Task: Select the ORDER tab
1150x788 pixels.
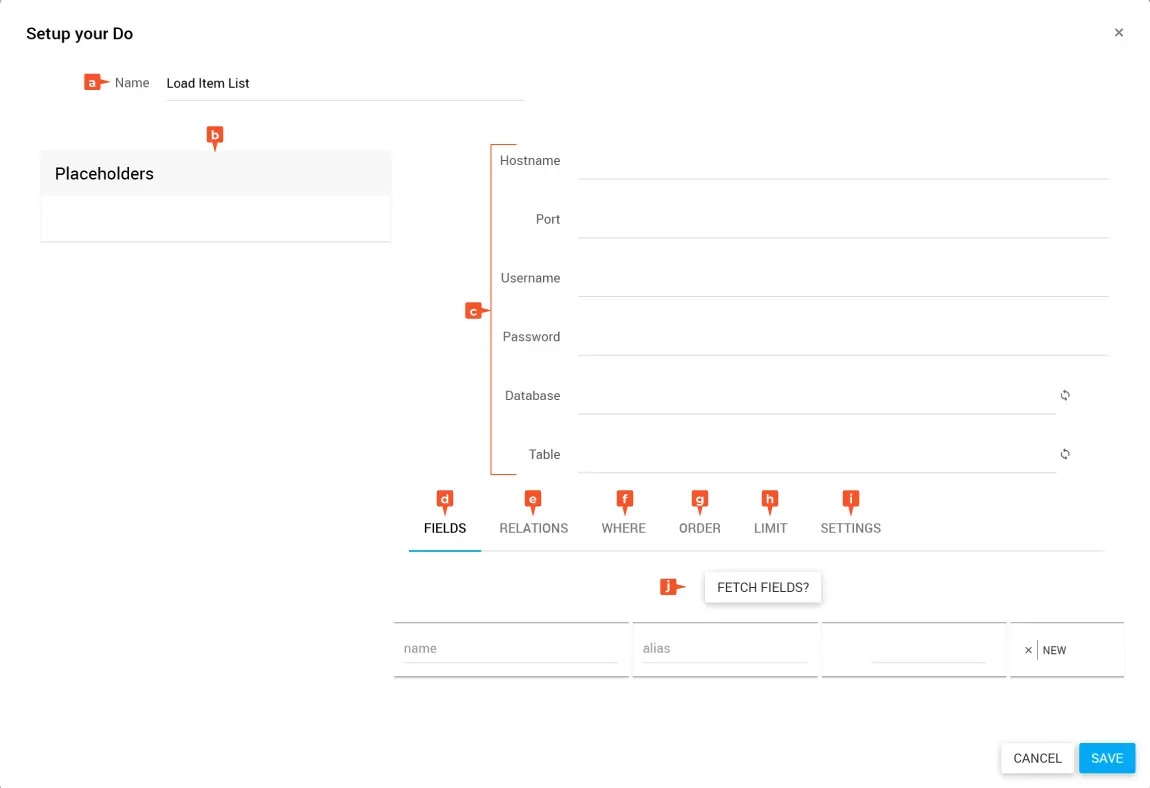Action: coord(699,528)
